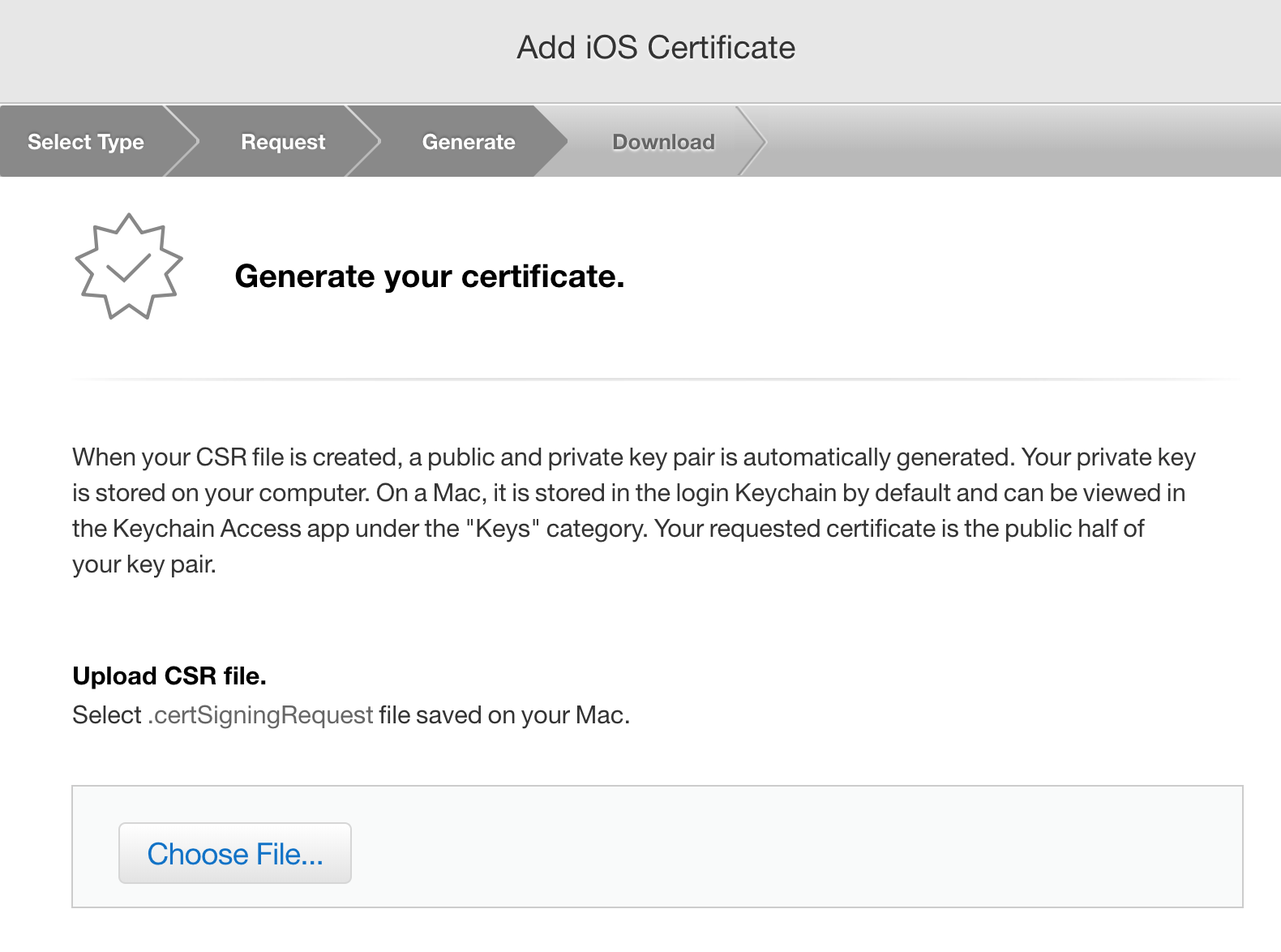Image resolution: width=1281 pixels, height=952 pixels.
Task: Jump to the Download step
Action: pos(662,142)
